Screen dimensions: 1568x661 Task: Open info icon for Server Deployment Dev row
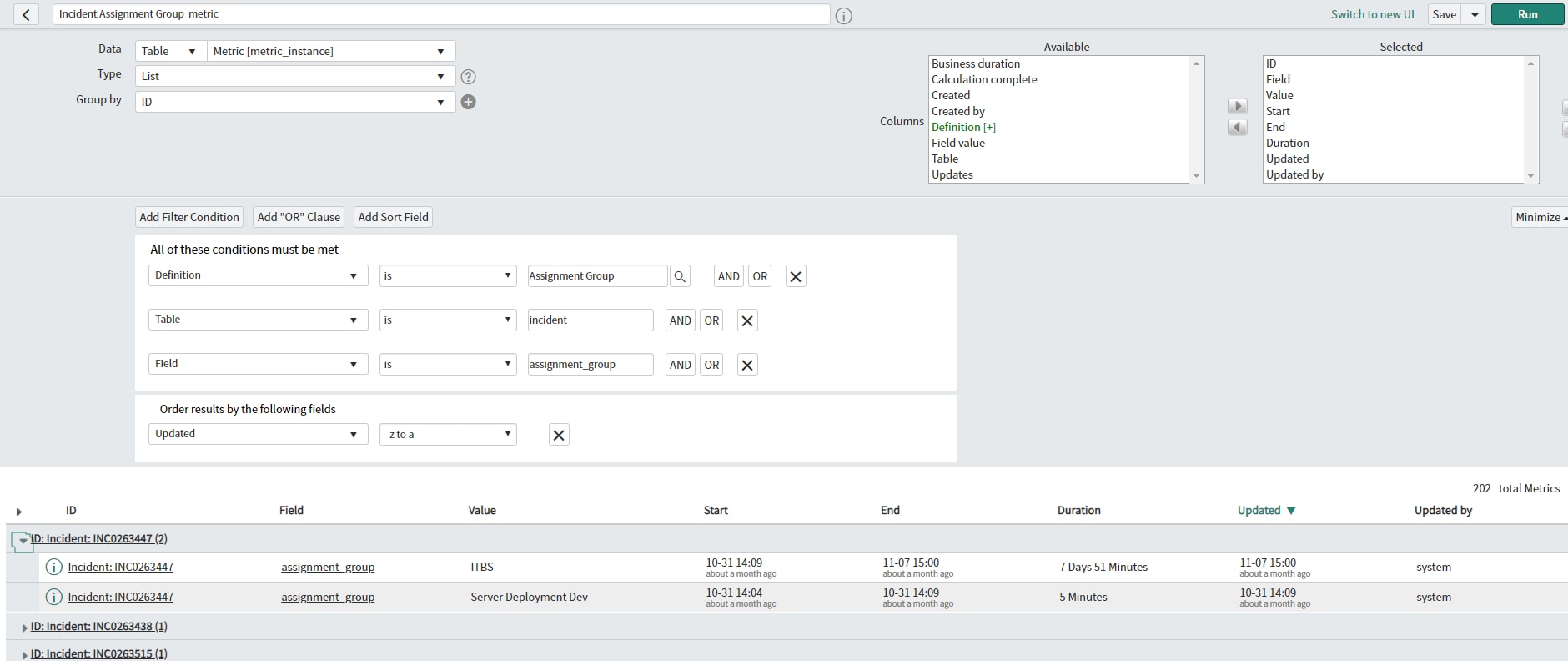(53, 597)
